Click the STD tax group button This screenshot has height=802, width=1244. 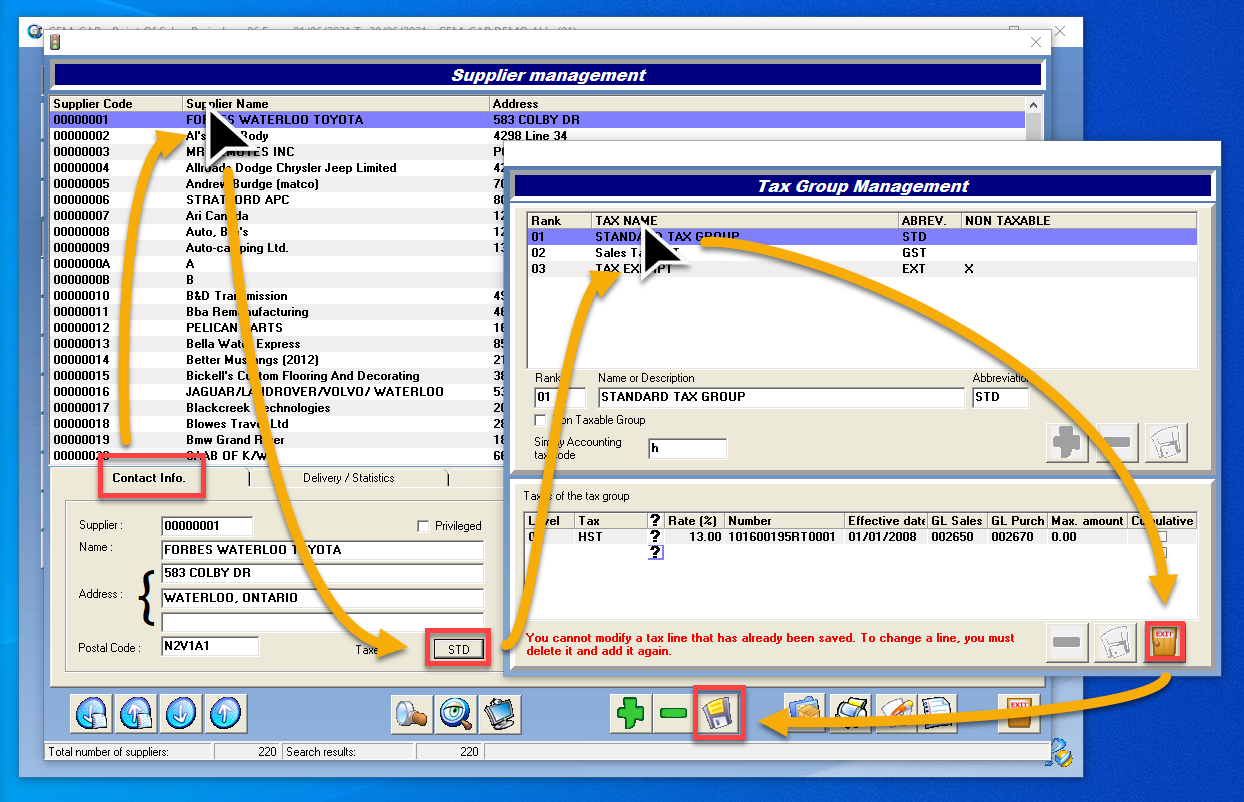[x=459, y=649]
